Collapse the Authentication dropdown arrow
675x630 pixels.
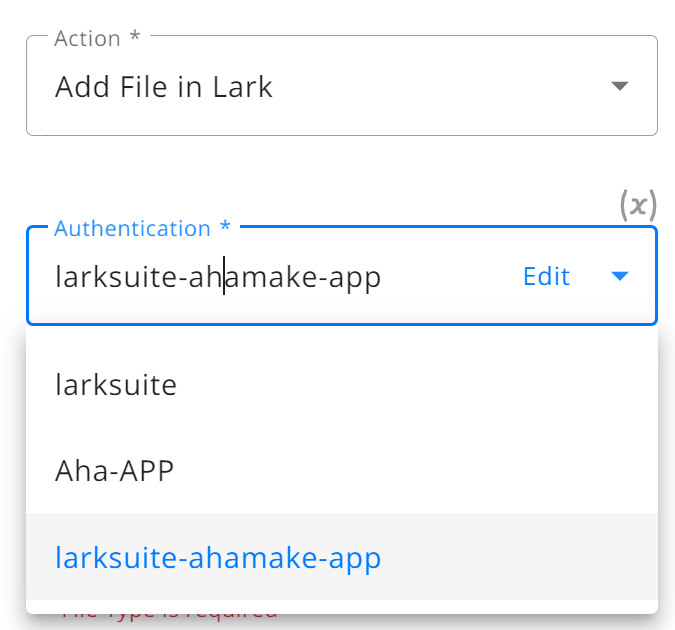[619, 276]
